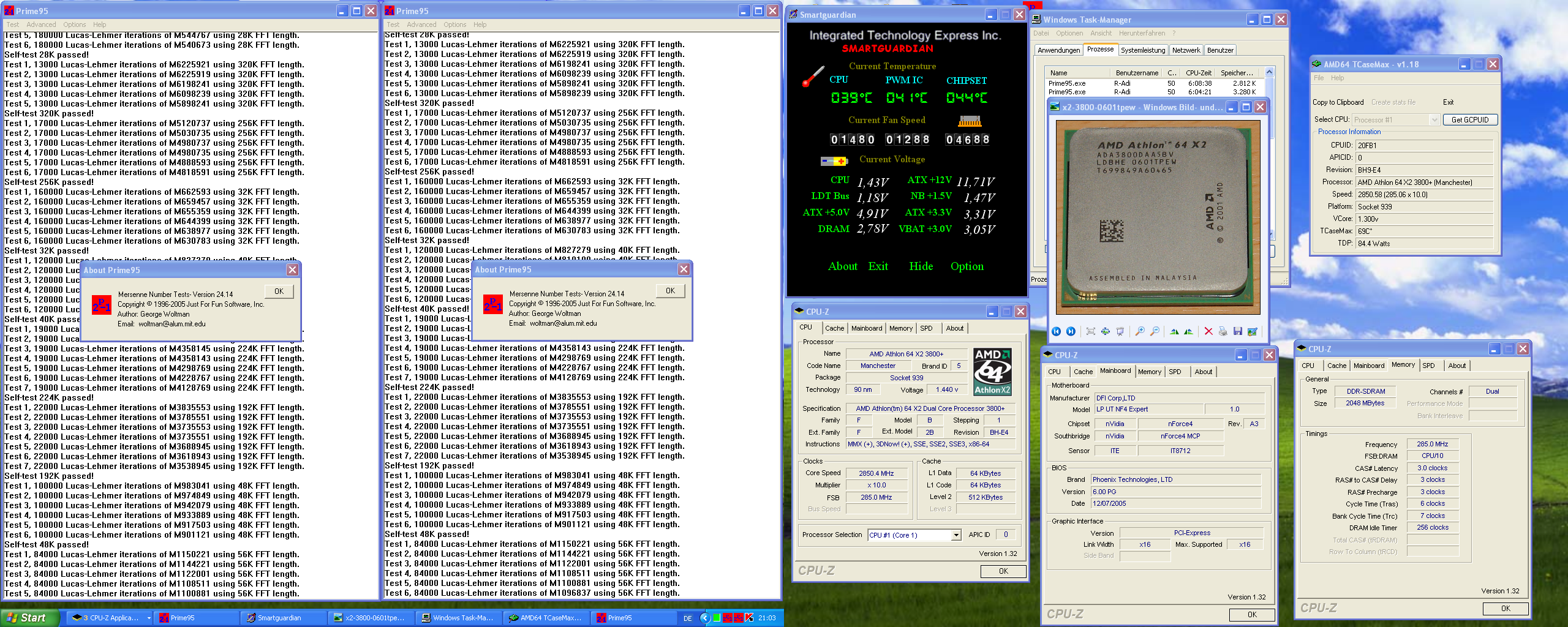Viewport: 1568px width, 627px height.
Task: Click Copy to Clipboard in TCaseMax
Action: (1338, 102)
